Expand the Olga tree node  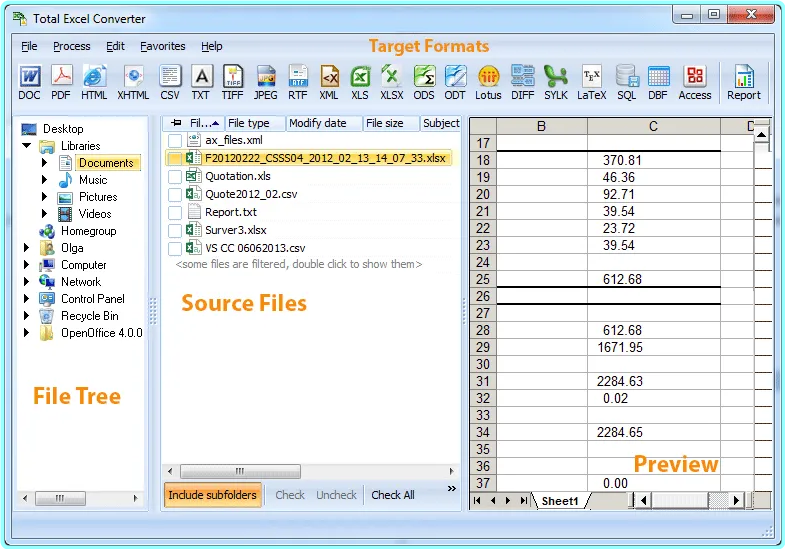[27, 248]
